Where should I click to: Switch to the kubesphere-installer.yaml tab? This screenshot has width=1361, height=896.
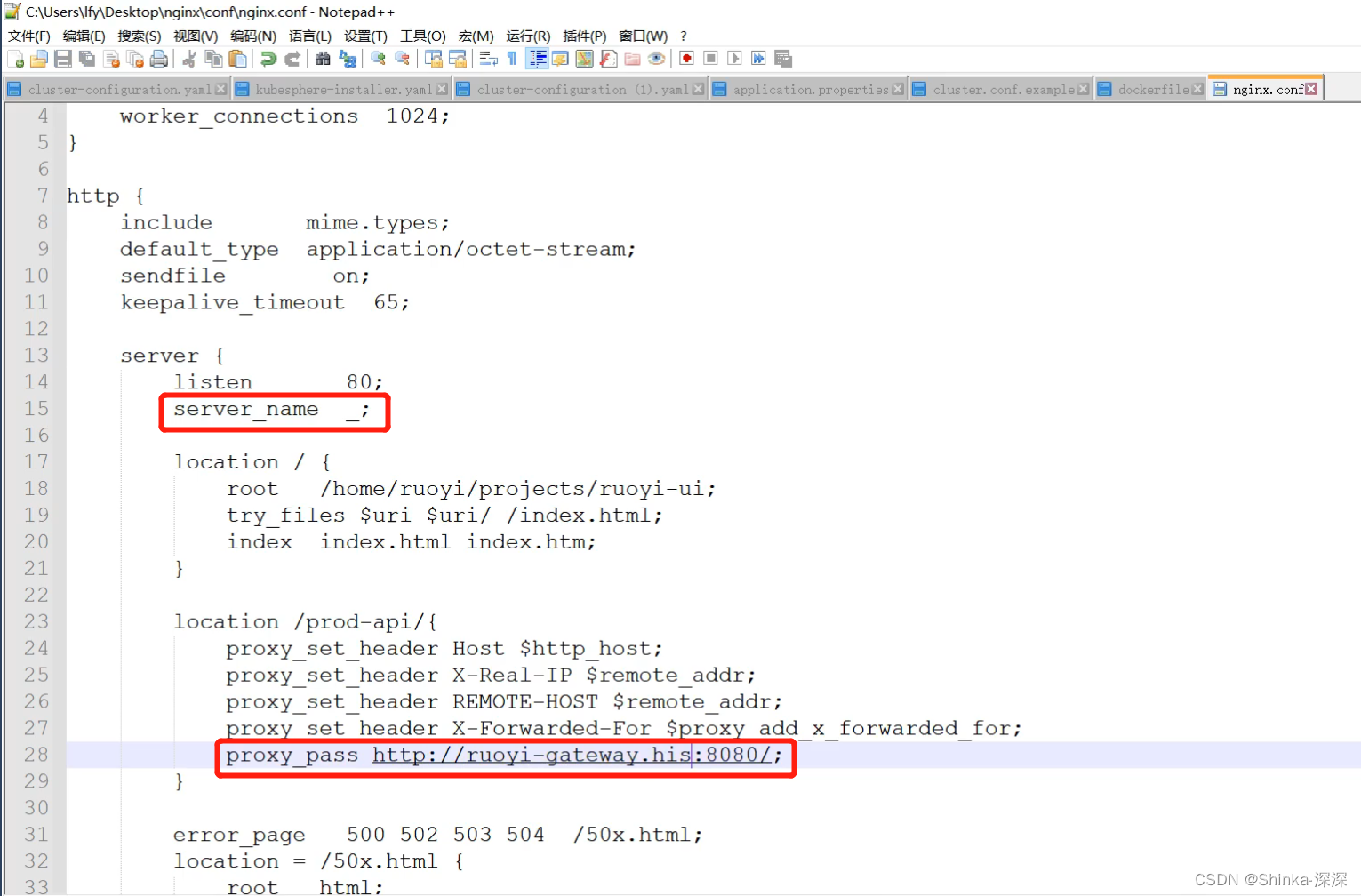pos(343,89)
